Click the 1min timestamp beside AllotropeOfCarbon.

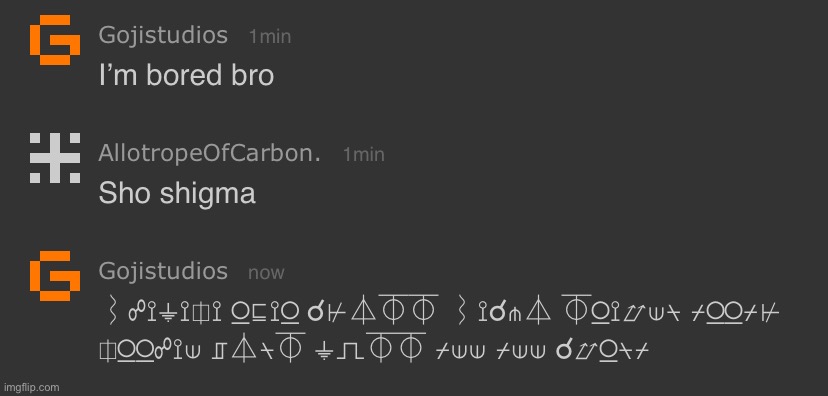point(364,154)
